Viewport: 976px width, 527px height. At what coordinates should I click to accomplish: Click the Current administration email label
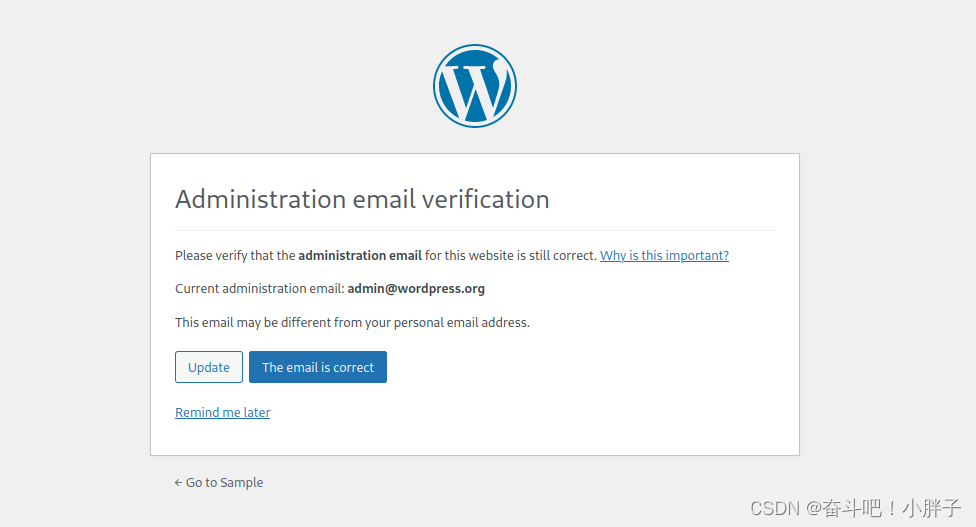coord(260,289)
